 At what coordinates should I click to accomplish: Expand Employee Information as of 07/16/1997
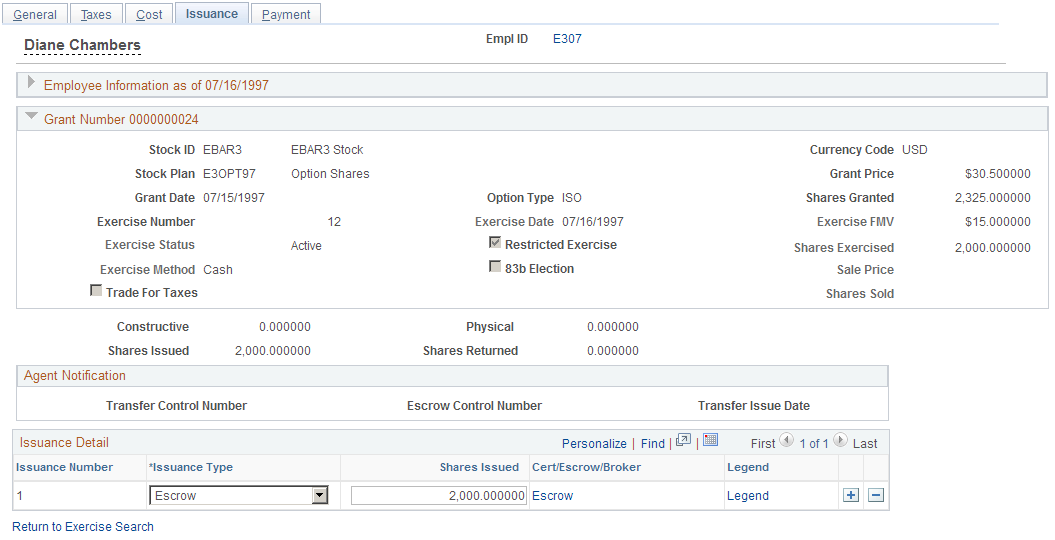click(30, 83)
